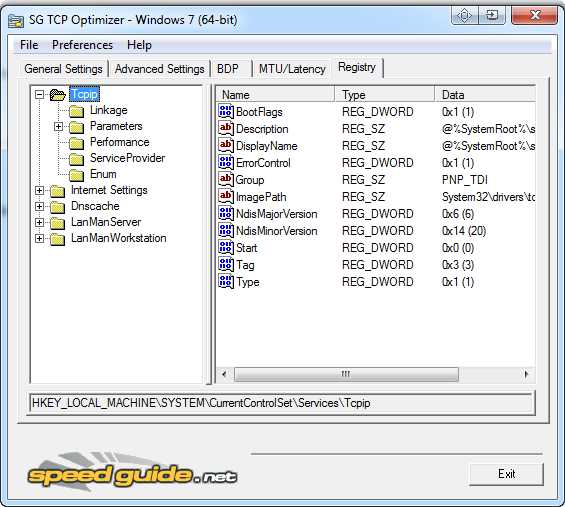
Task: Click the SG TCP Optimizer title bar icon
Action: (x=16, y=21)
